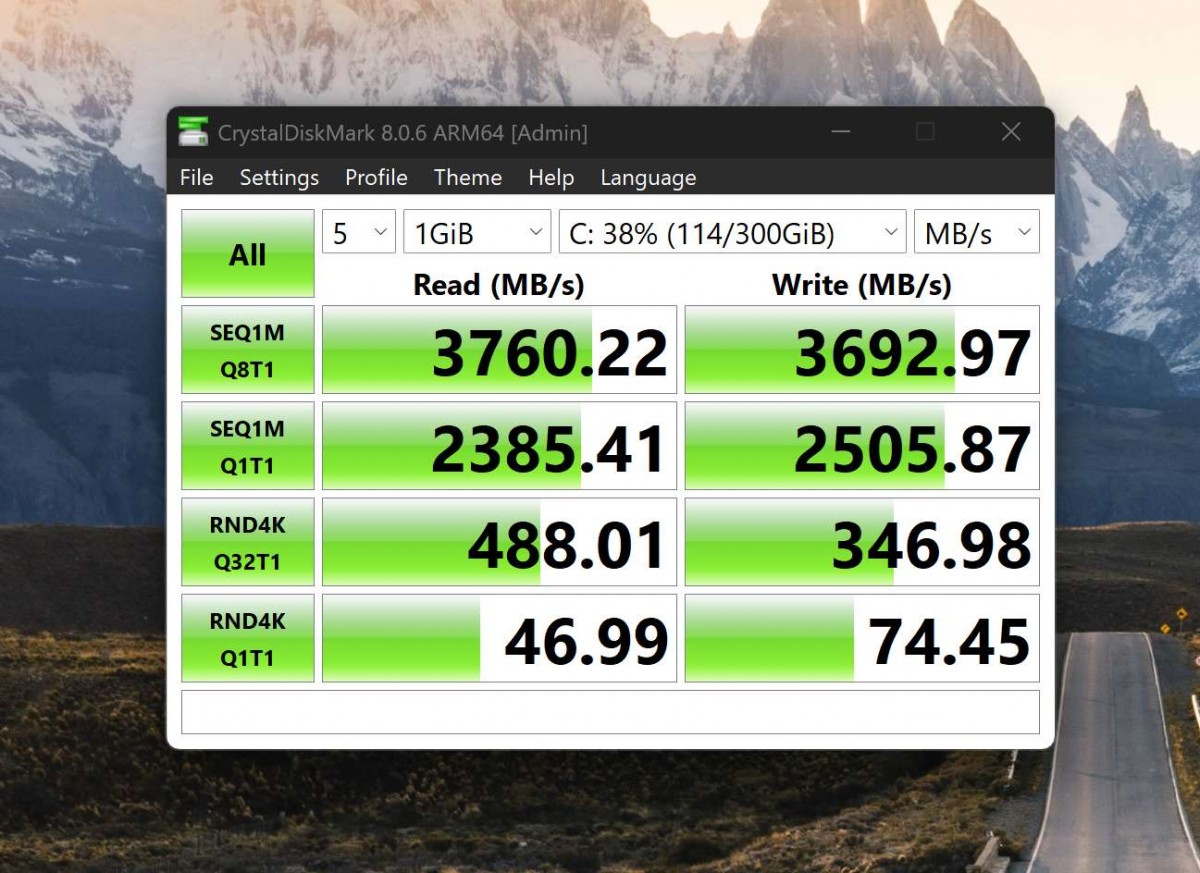The width and height of the screenshot is (1200, 873).
Task: Click the 74.45 random write result
Action: [x=862, y=639]
